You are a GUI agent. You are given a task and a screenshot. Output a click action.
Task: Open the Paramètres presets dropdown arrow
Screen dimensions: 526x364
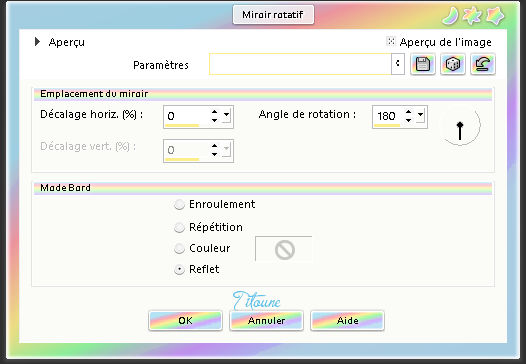398,64
